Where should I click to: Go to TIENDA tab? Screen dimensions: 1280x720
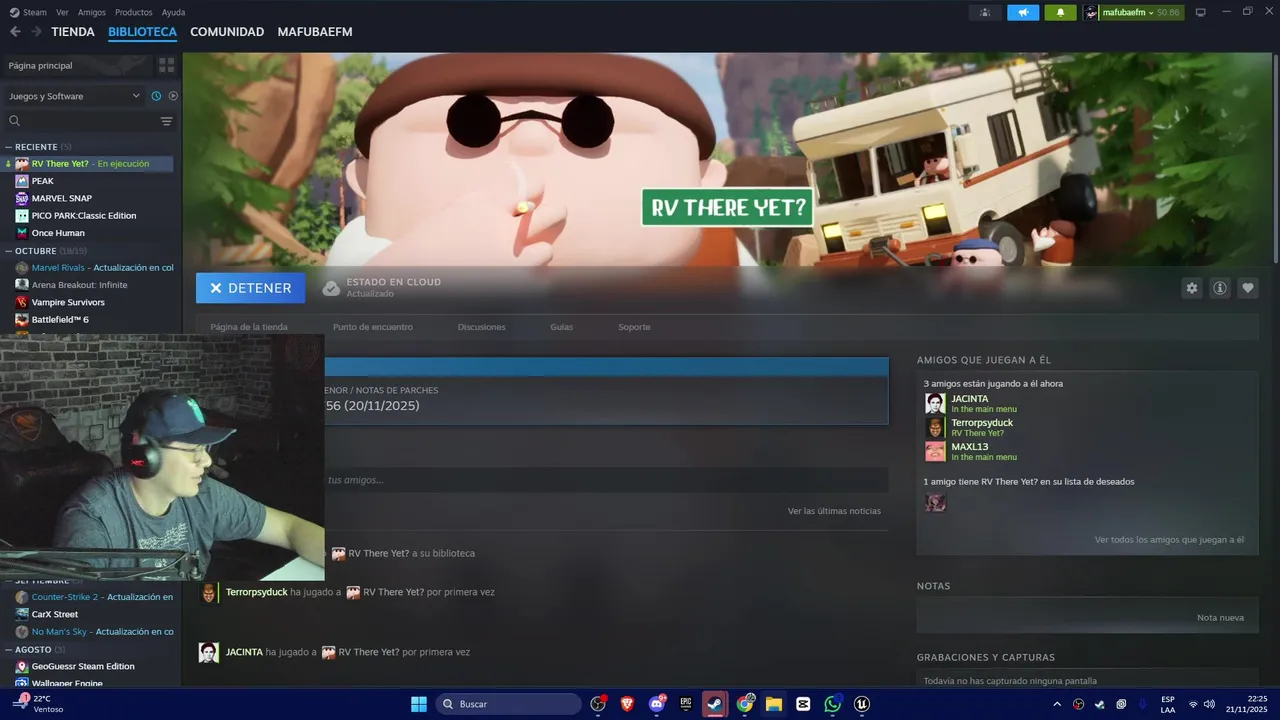coord(73,32)
